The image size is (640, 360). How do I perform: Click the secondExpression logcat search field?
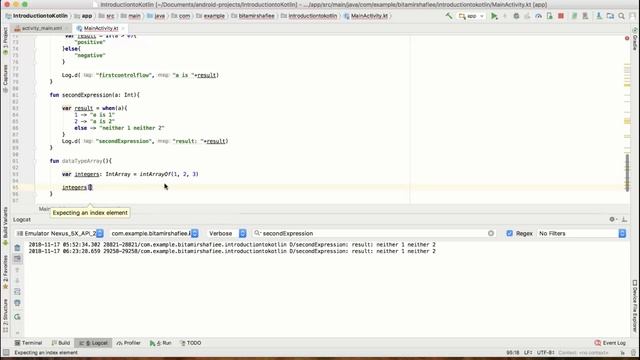[x=373, y=233]
